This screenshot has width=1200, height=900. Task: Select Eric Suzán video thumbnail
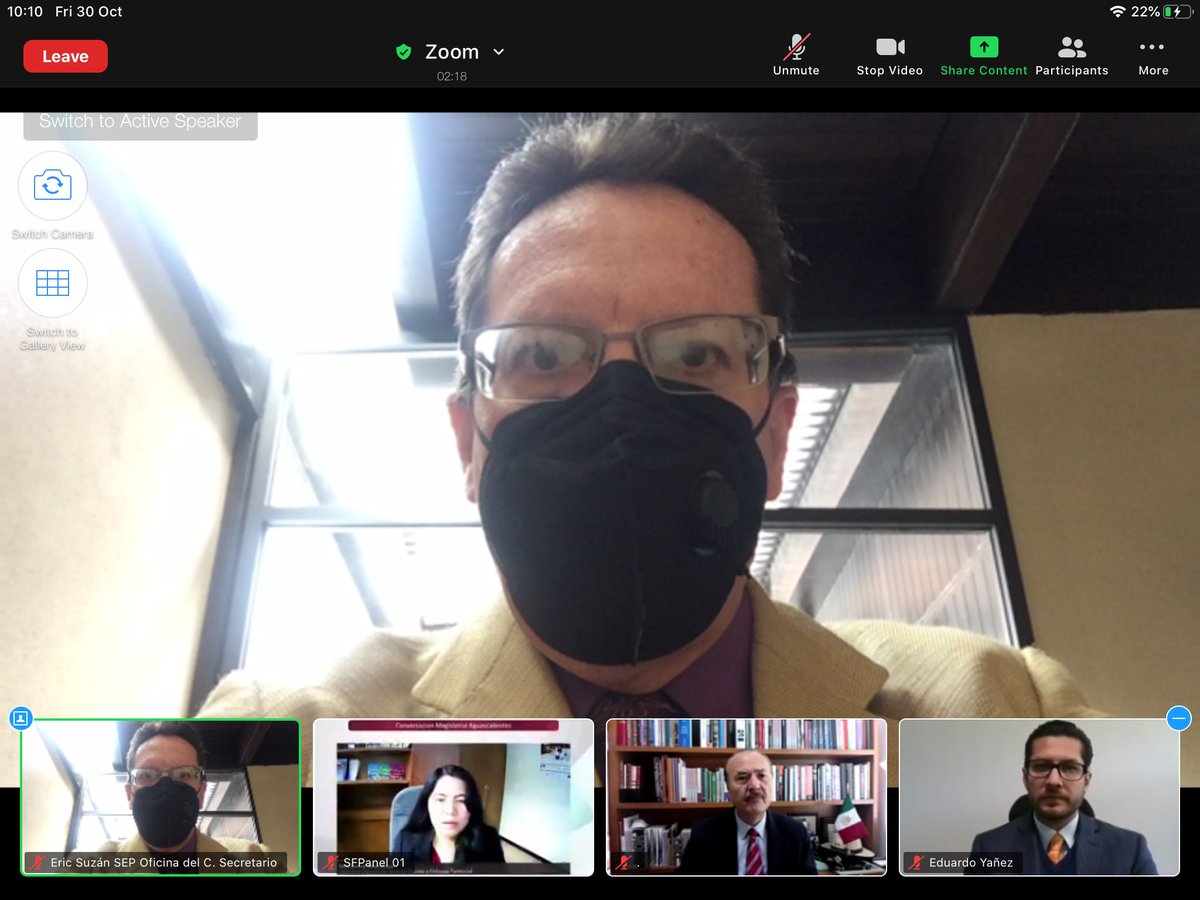(160, 797)
